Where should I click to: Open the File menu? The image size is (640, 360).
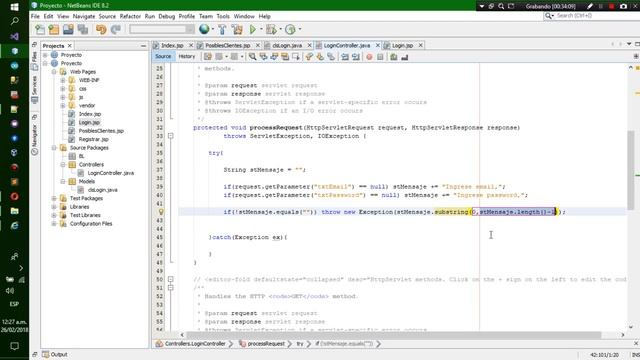[x=35, y=16]
